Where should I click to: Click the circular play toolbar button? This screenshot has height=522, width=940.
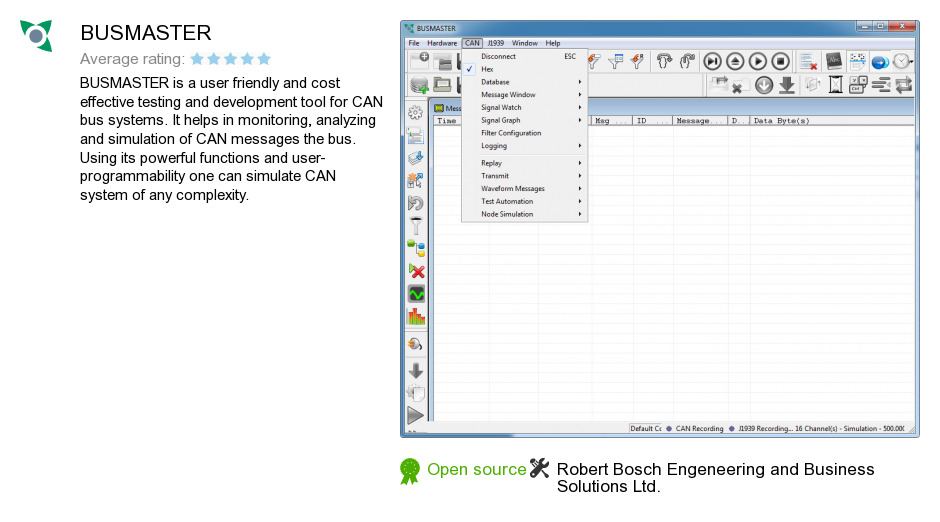click(x=758, y=61)
